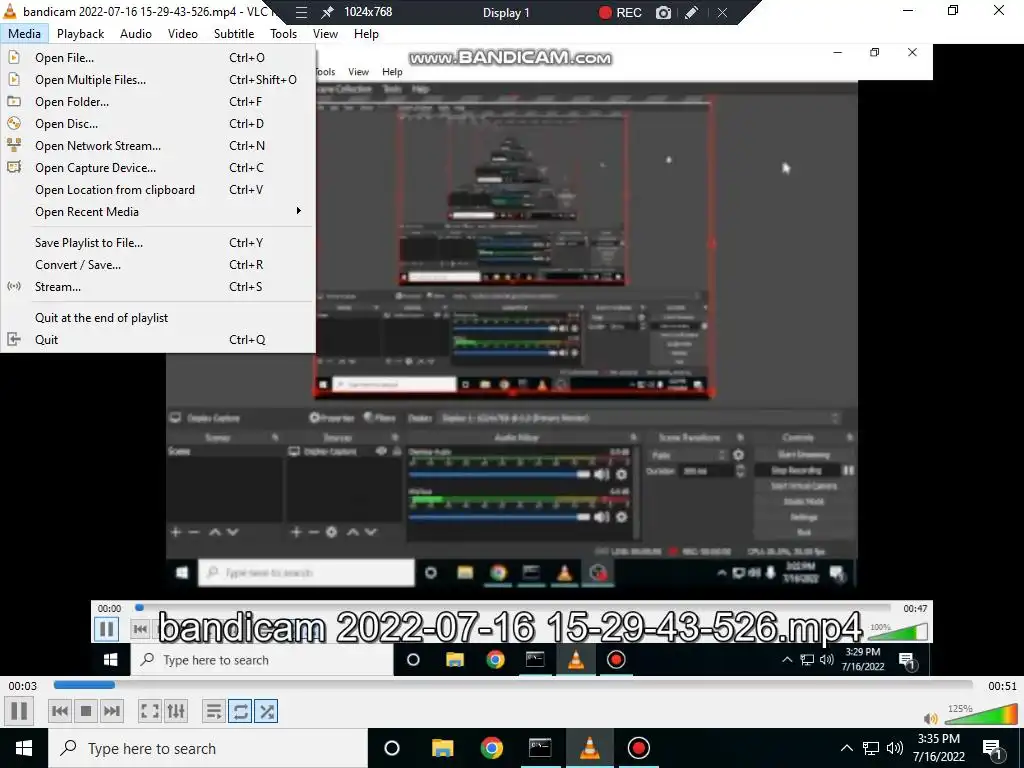Skip to previous media in playlist
1024x768 pixels.
pos(59,711)
